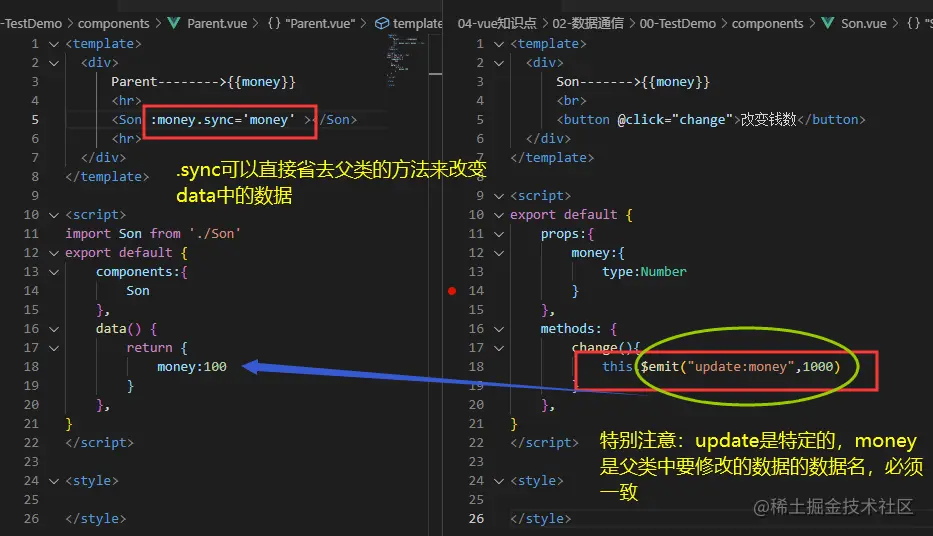Open the components breadcrumb in the left editor

(x=114, y=23)
